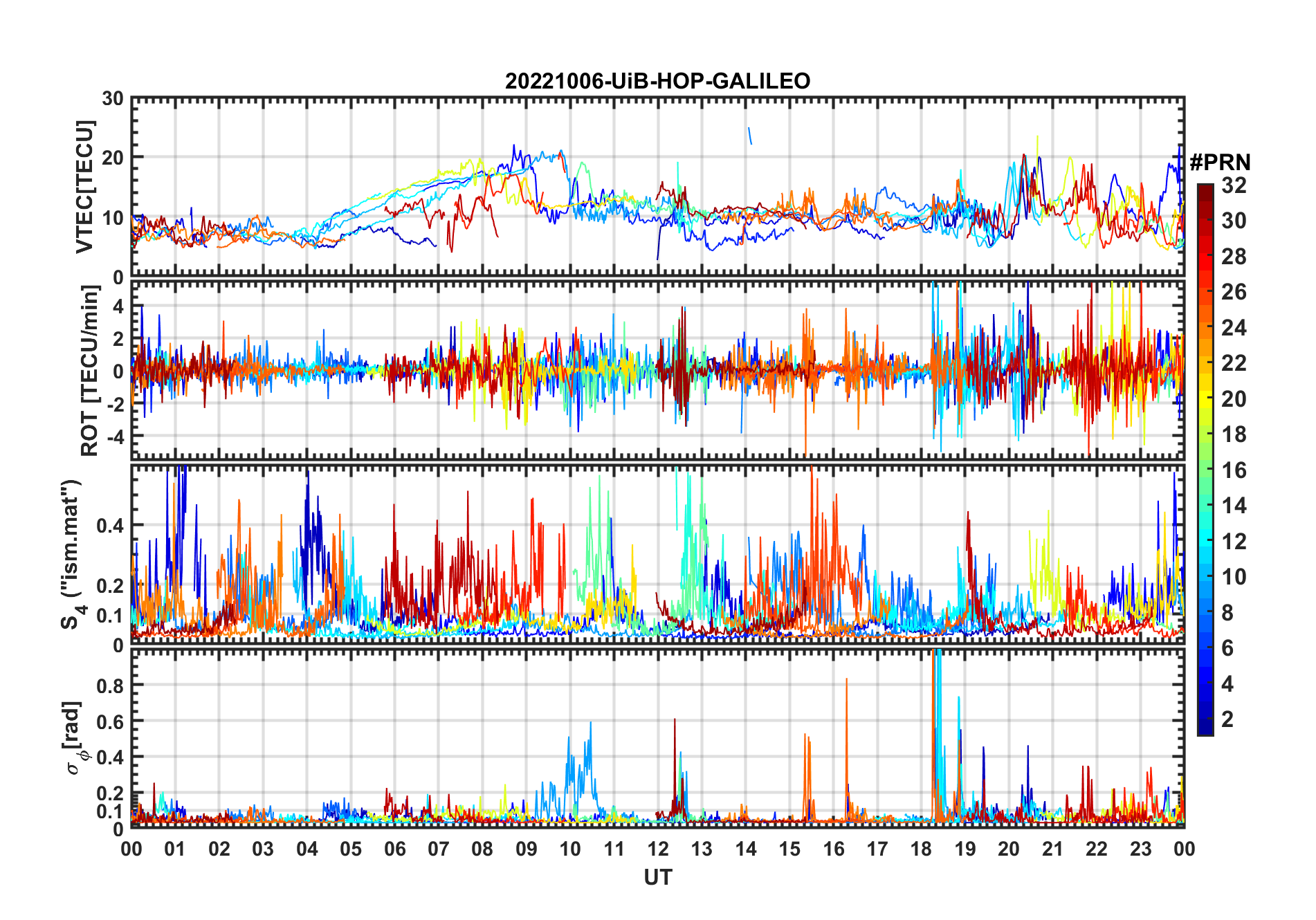This screenshot has height=920, width=1316.
Task: Click S4 axis tick label 0.4
Action: (x=110, y=526)
